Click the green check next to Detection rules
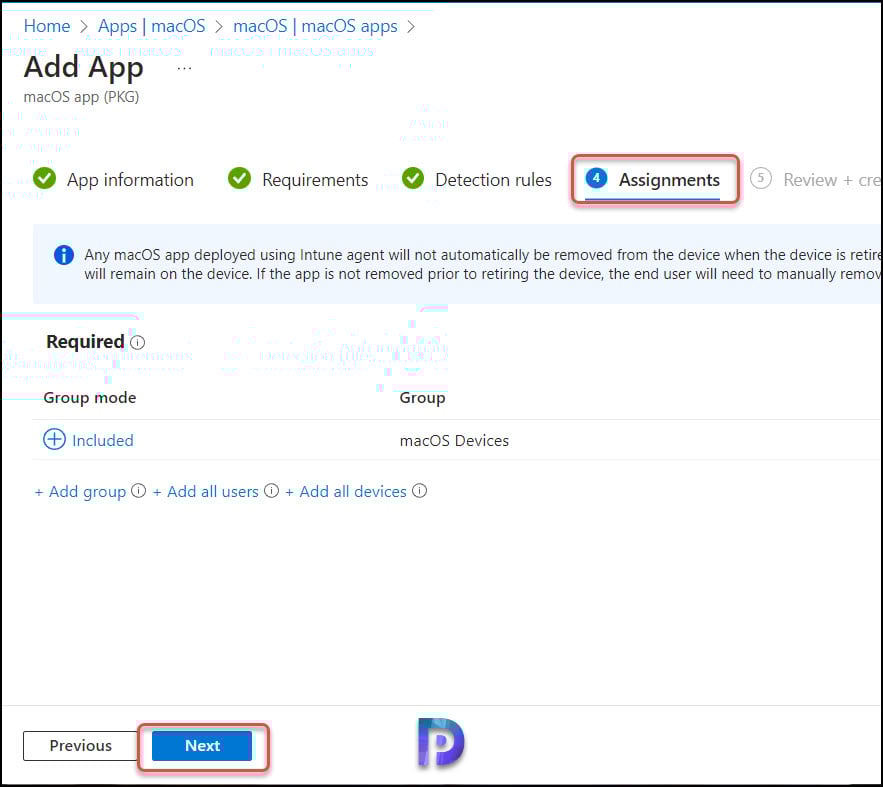This screenshot has height=787, width=883. 413,178
